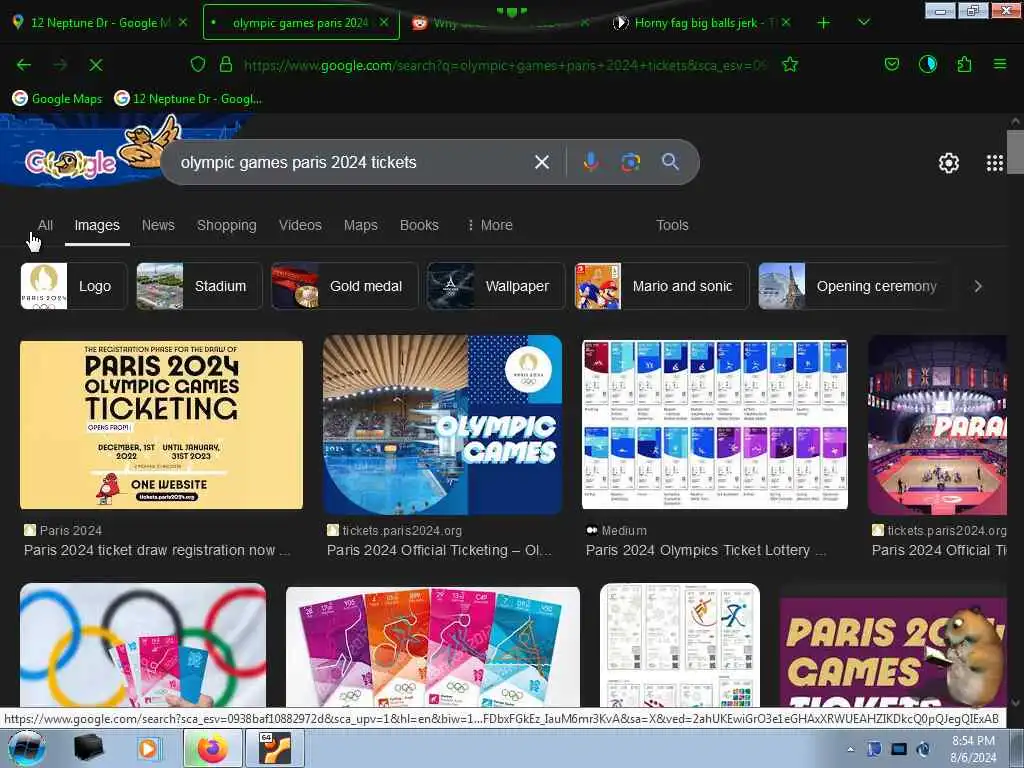This screenshot has height=768, width=1024.
Task: Go back using the browser back arrow
Action: (24, 65)
